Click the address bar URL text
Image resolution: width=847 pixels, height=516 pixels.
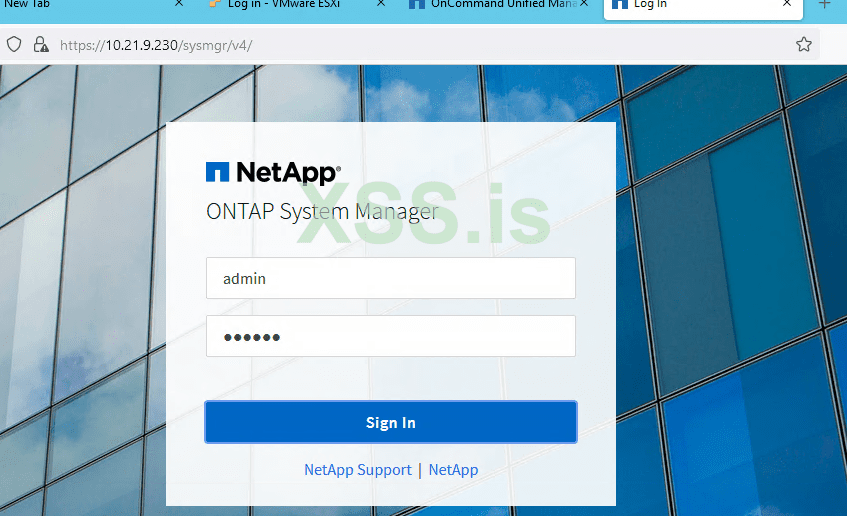tap(156, 45)
